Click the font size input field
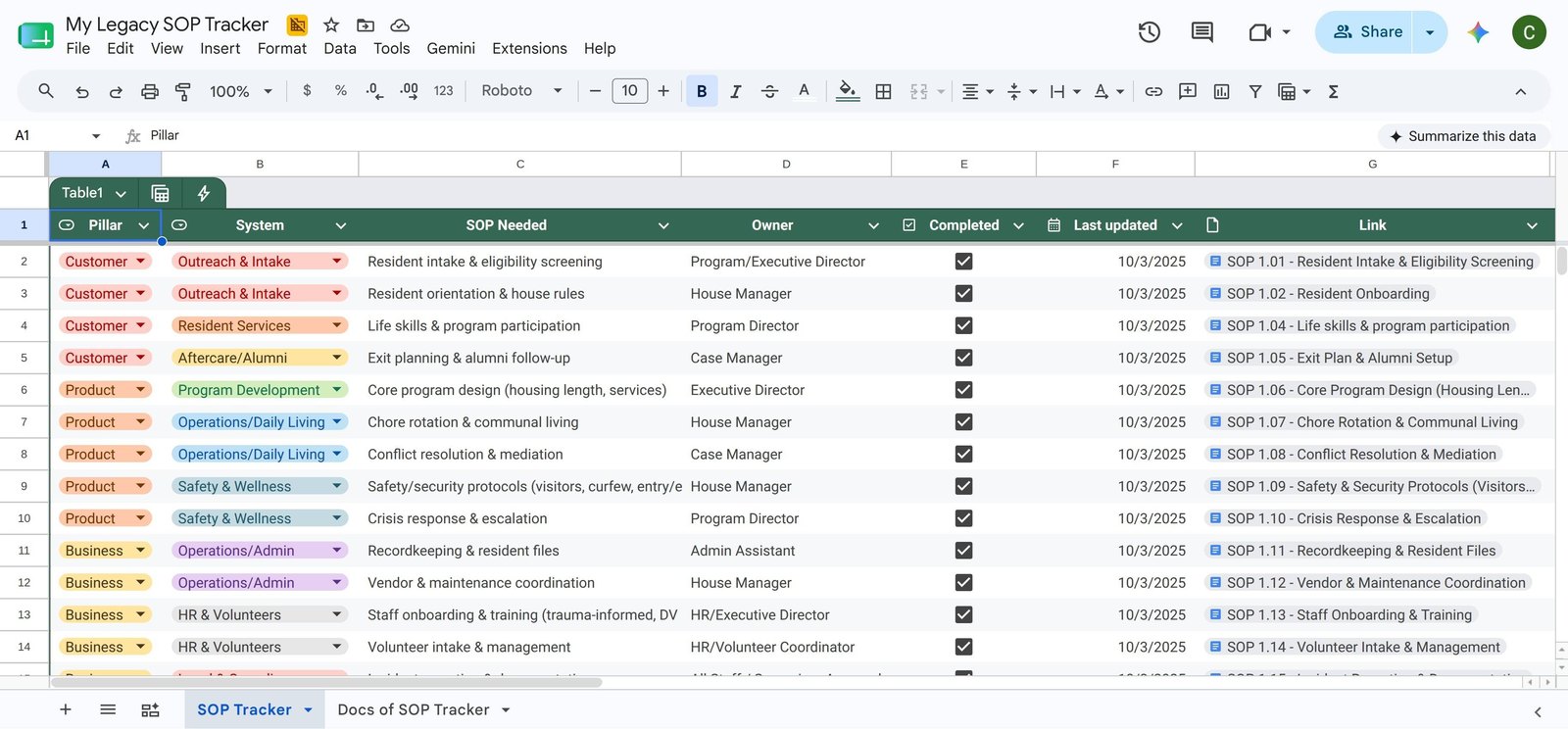 [x=629, y=91]
